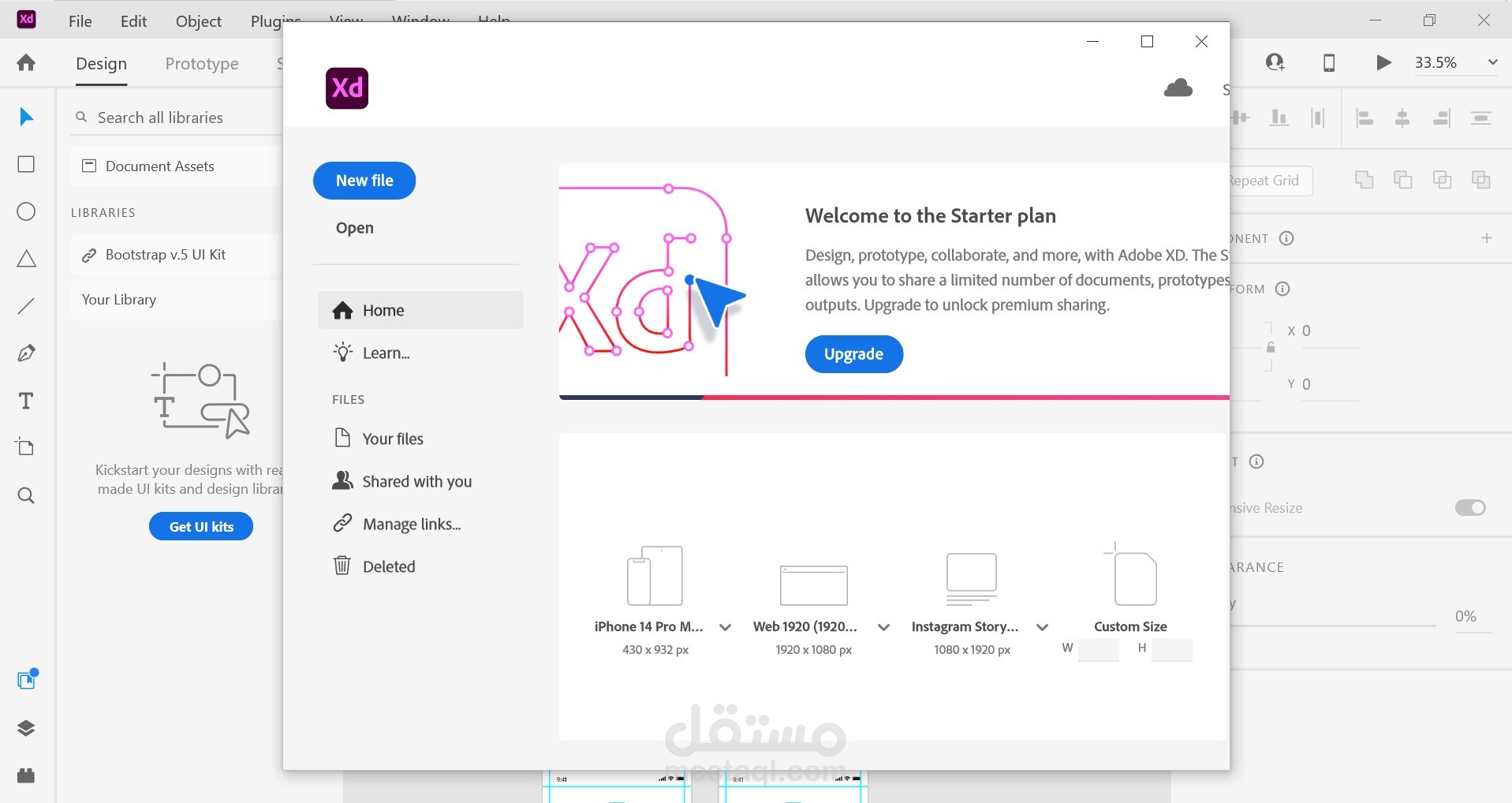Select Home in dialog sidebar

click(420, 310)
